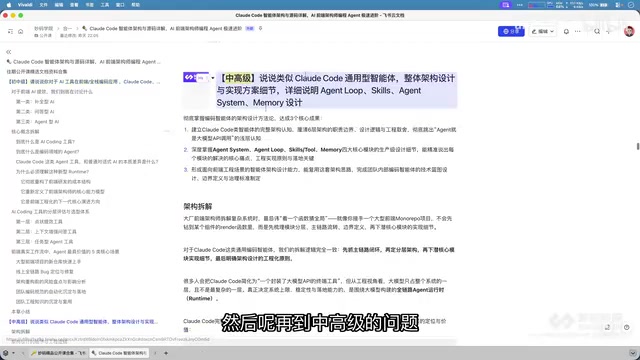Screen dimensions: 640x360
Task: Open Vivaldi profile icon in tab bar
Action: tap(6, 353)
